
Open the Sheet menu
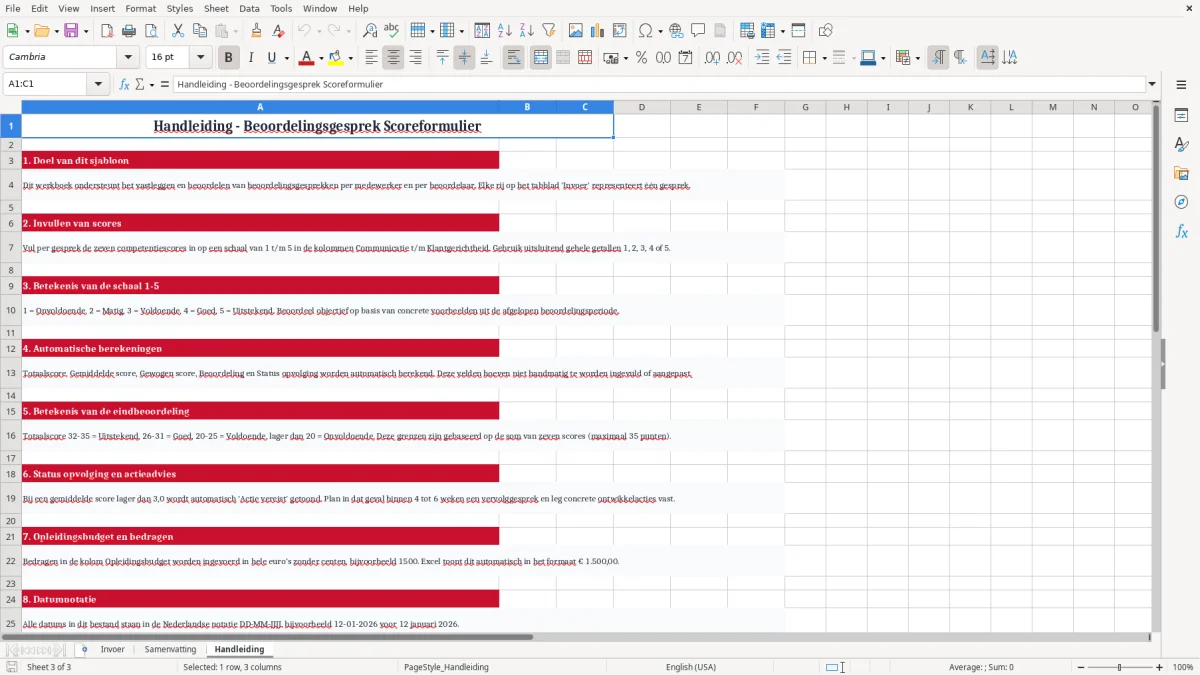(x=216, y=8)
